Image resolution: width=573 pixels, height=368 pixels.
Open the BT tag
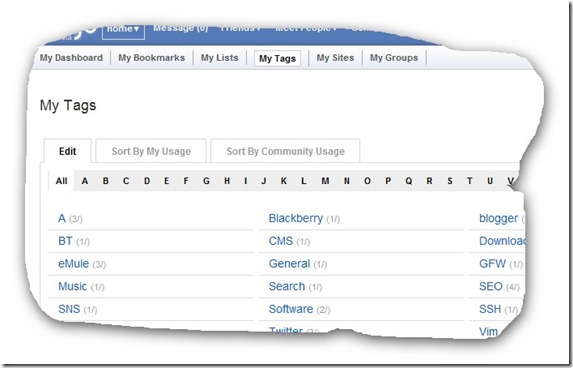tap(65, 241)
